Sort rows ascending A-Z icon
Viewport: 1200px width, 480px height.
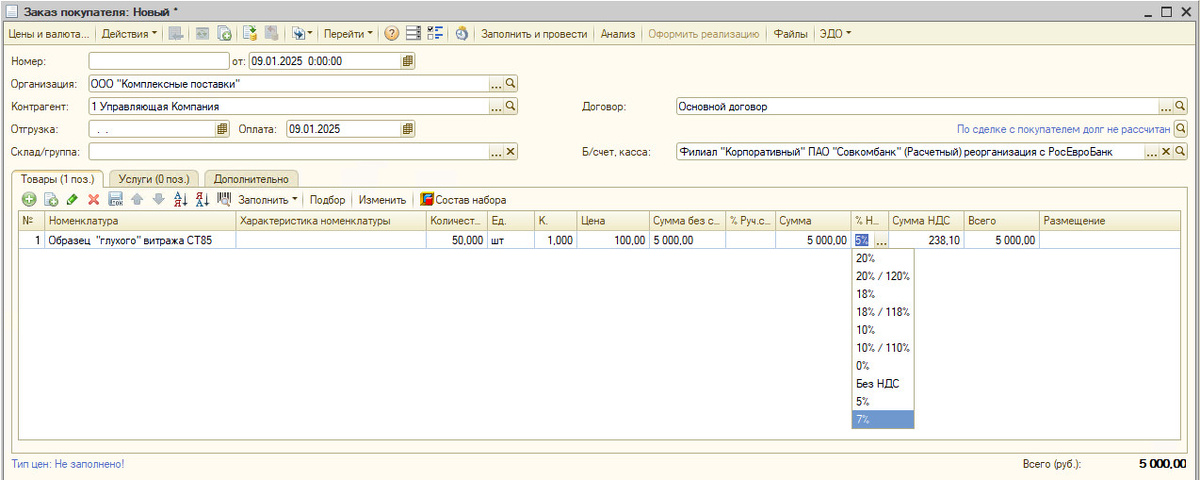coord(180,200)
